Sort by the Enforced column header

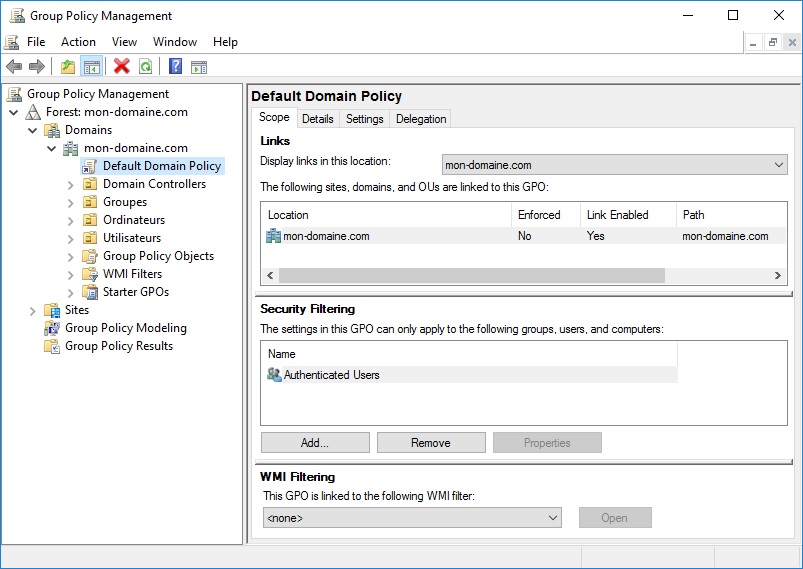click(546, 215)
